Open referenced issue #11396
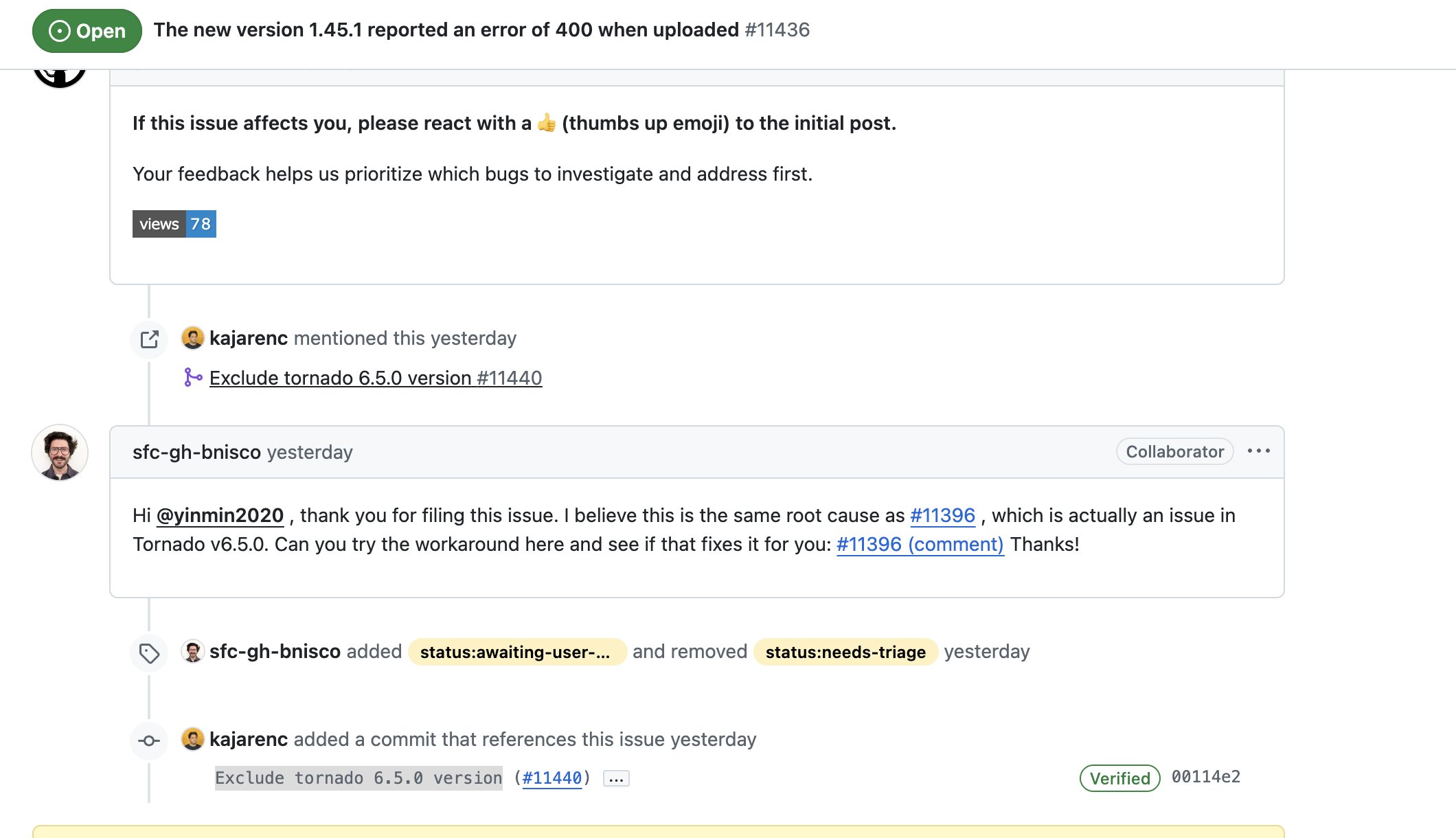Image resolution: width=1456 pixels, height=838 pixels. tap(942, 515)
